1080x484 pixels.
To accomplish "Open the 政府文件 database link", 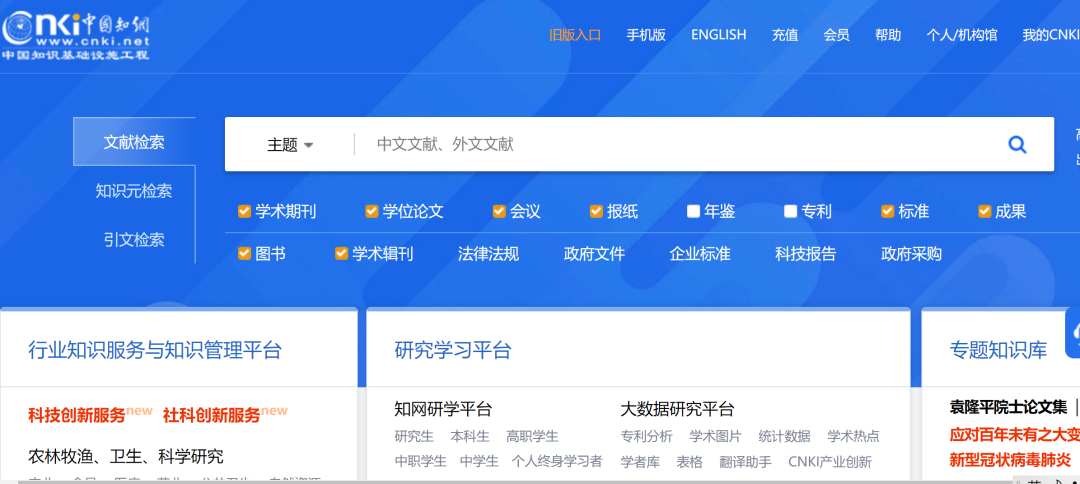I will [594, 254].
